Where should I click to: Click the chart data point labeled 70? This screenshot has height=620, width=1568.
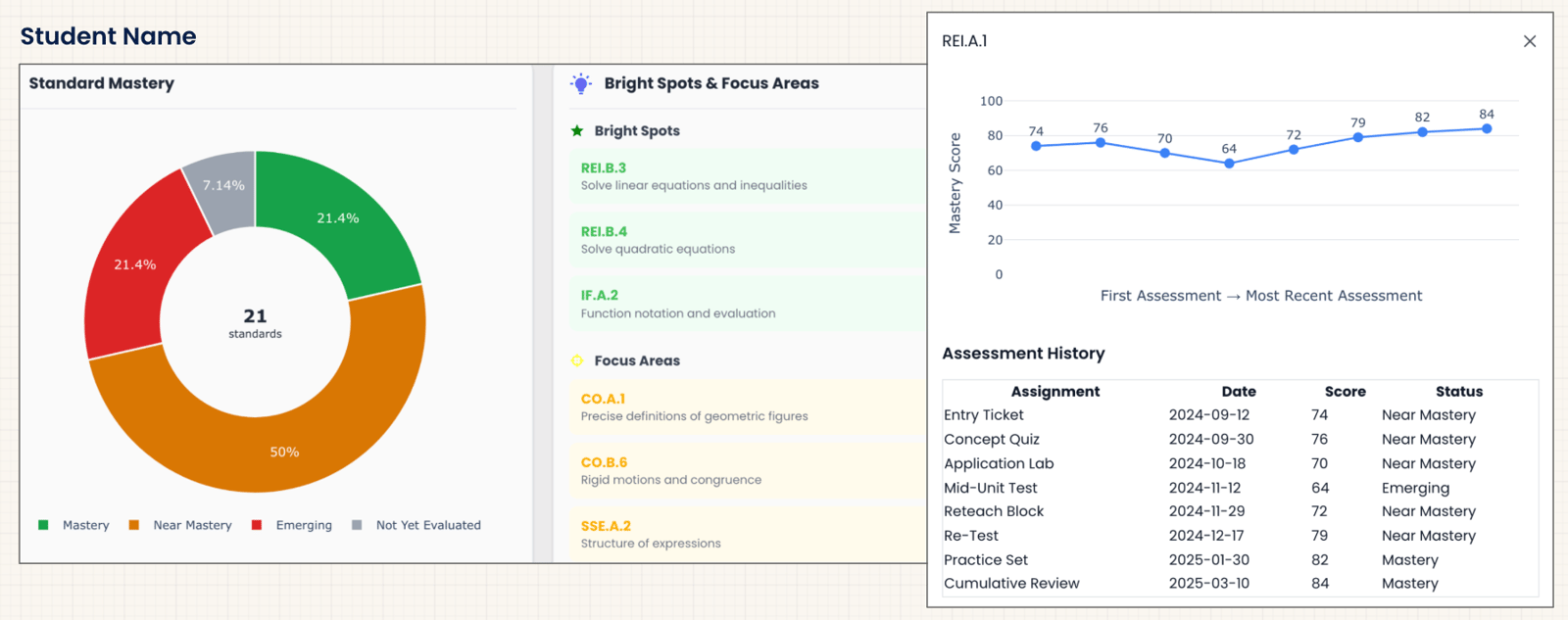[1164, 153]
